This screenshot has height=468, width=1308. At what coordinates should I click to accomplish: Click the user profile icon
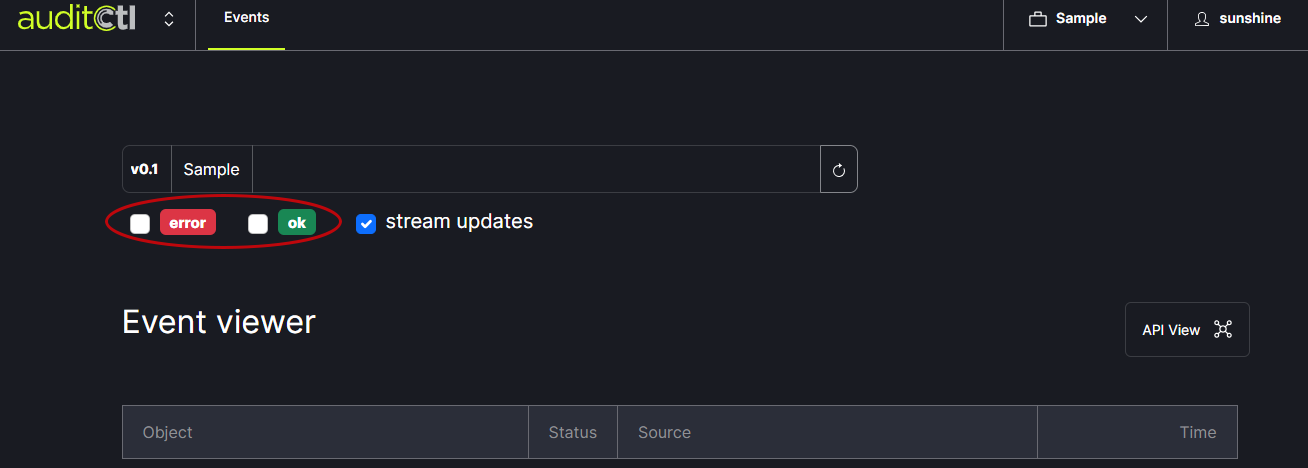pos(1202,19)
